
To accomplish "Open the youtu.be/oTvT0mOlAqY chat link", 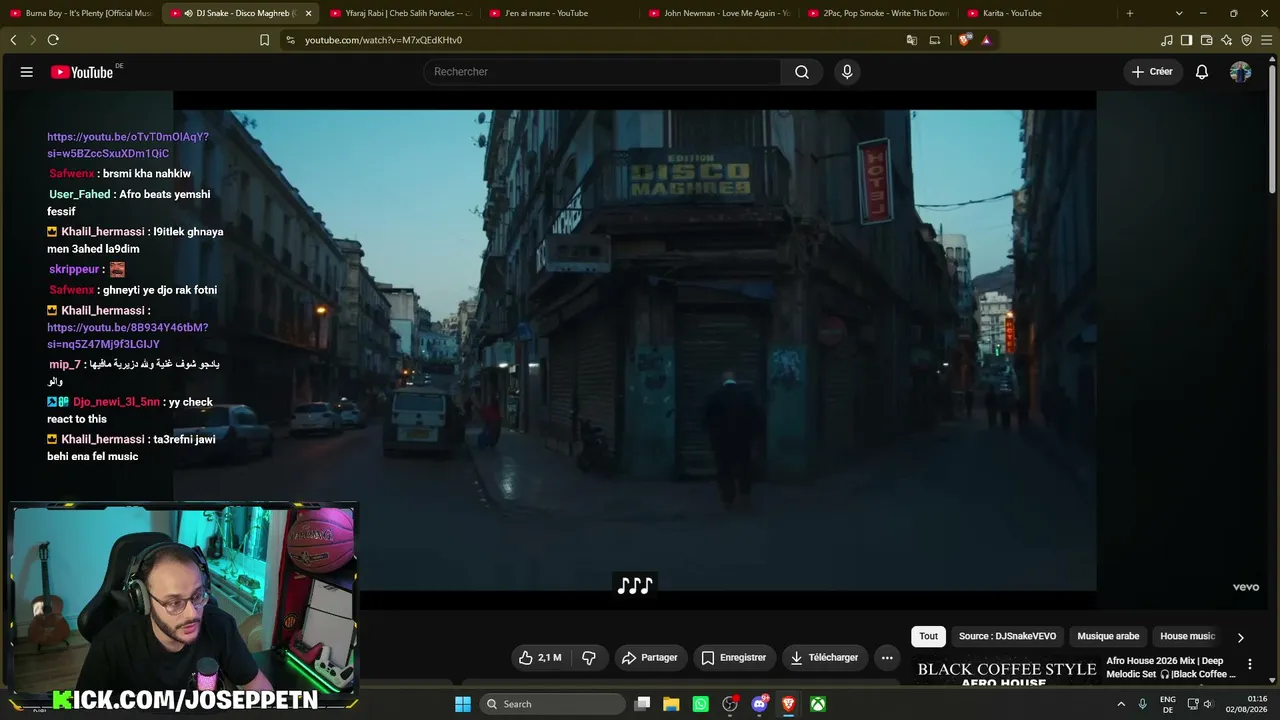I will point(128,145).
